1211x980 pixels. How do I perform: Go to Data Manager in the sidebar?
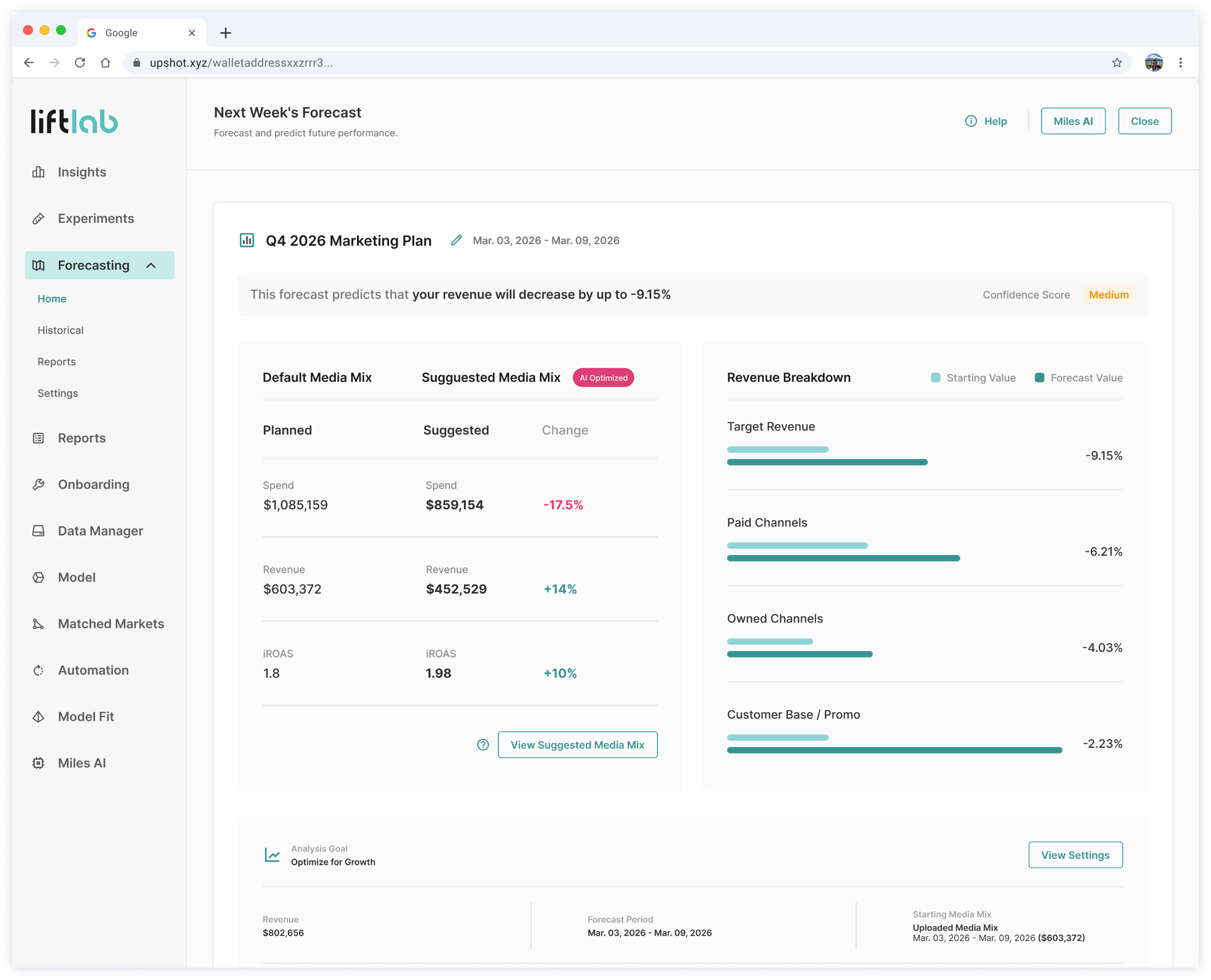pyautogui.click(x=100, y=531)
